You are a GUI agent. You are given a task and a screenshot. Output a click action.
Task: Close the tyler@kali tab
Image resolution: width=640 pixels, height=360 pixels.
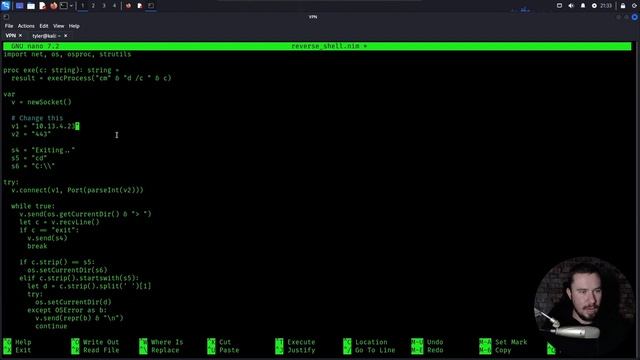[x=66, y=36]
